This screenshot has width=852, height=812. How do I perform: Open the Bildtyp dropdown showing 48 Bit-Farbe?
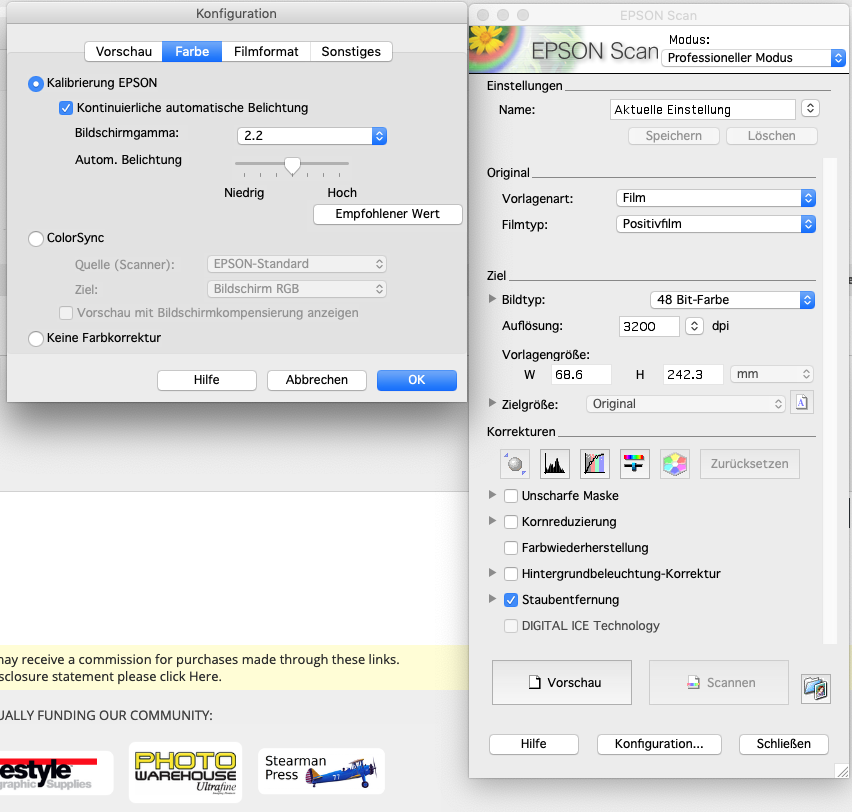pyautogui.click(x=732, y=300)
